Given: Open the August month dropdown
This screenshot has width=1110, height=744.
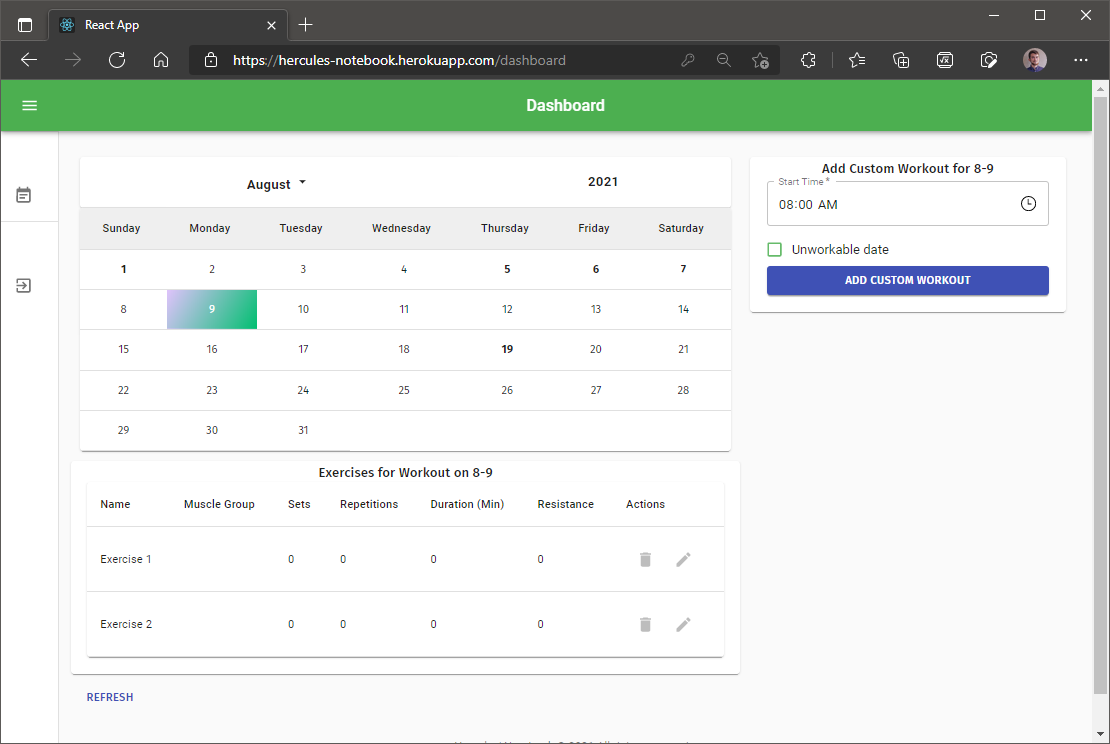Looking at the screenshot, I should (x=276, y=184).
